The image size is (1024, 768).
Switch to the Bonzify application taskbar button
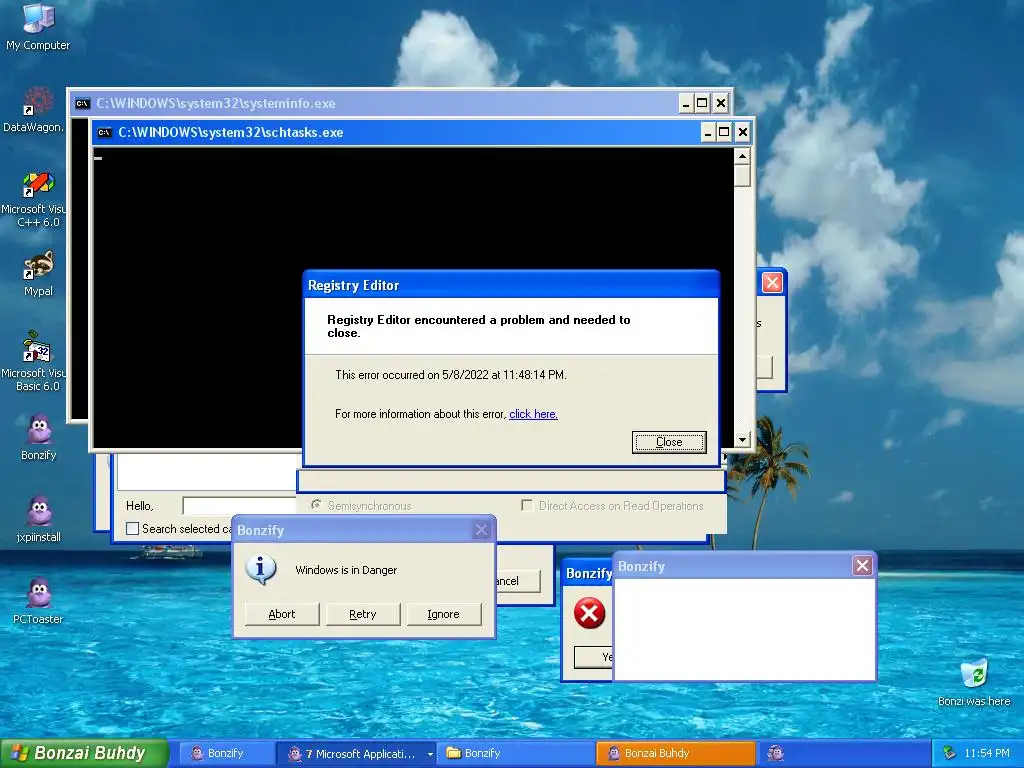click(225, 753)
